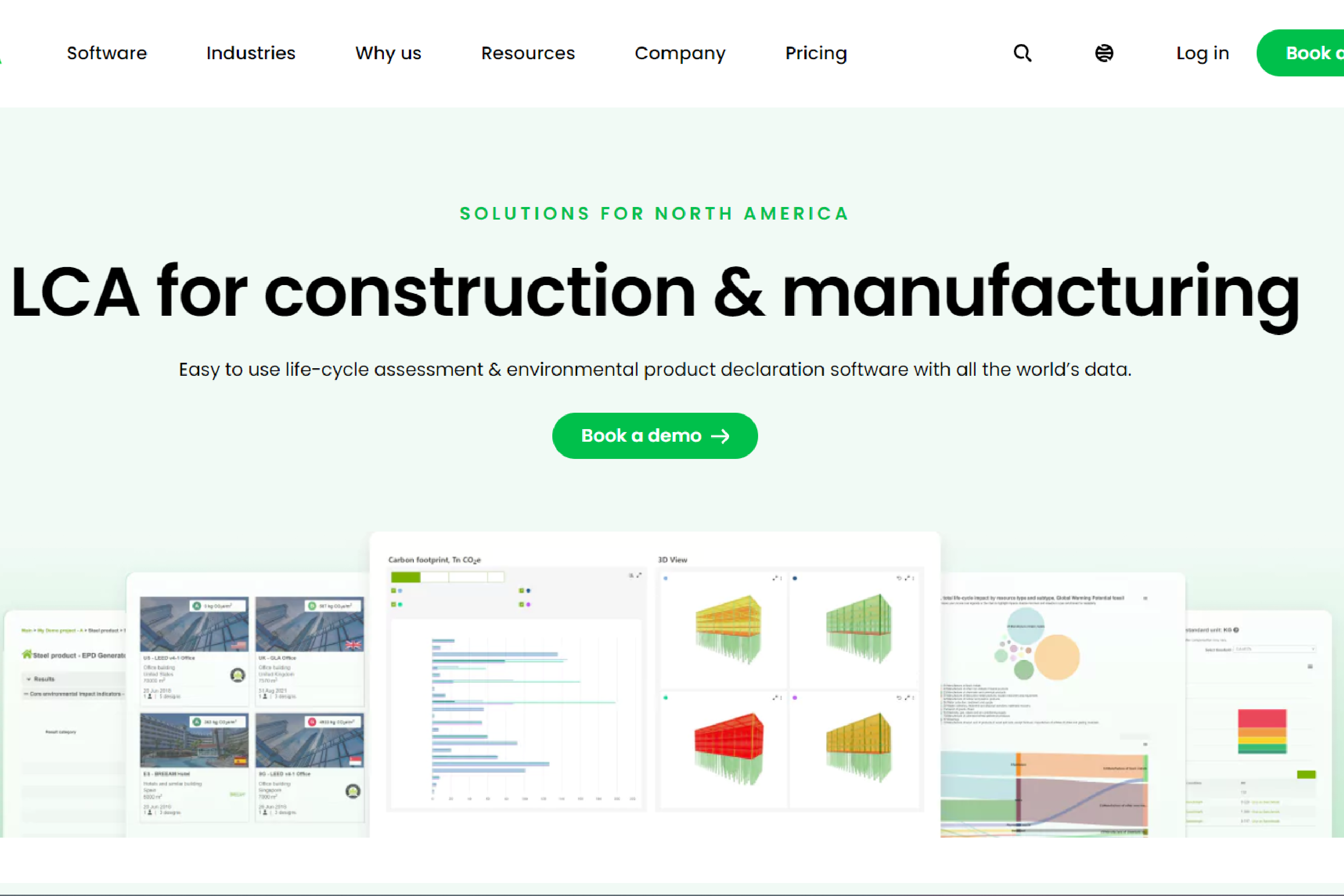This screenshot has width=1344, height=896.
Task: Open the US - LEED v4-1 Office thumbnail
Action: [x=194, y=624]
